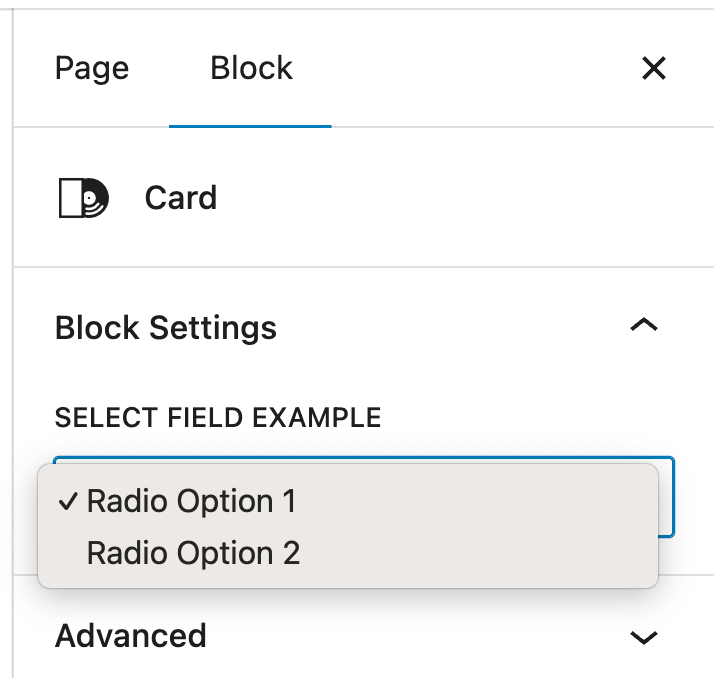Viewport: 714px width, 678px height.
Task: Click the empty Advanced row between title and chevron
Action: [420, 636]
